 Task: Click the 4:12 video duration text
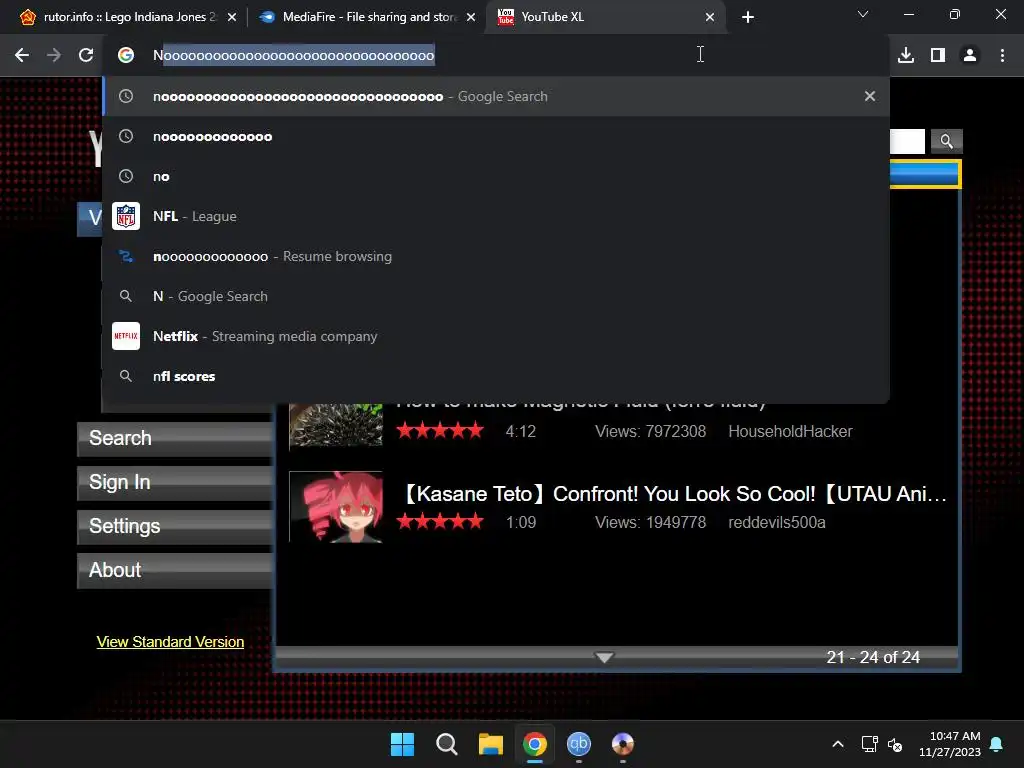(x=520, y=432)
